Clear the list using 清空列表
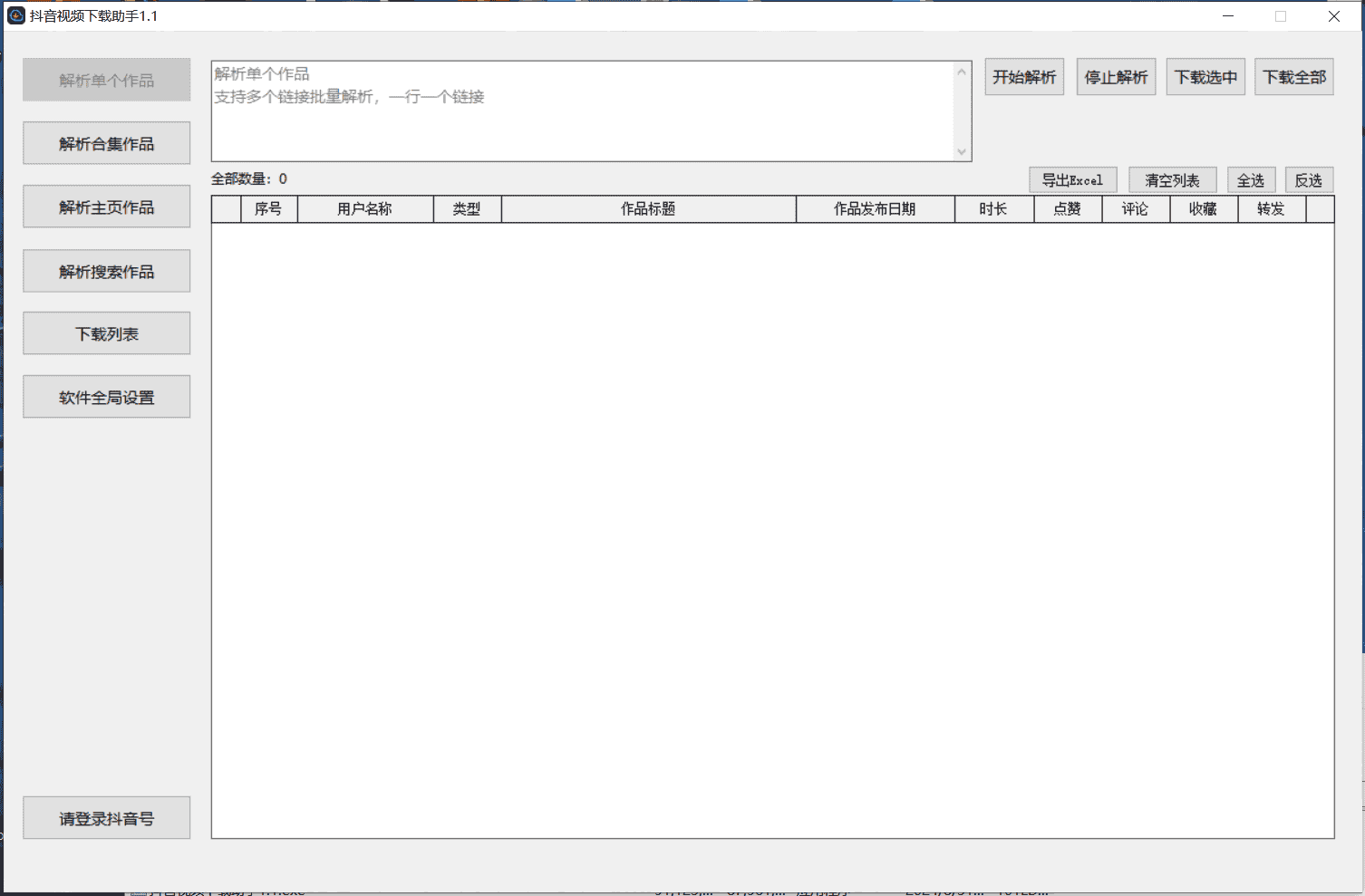1365x896 pixels. 1172,179
